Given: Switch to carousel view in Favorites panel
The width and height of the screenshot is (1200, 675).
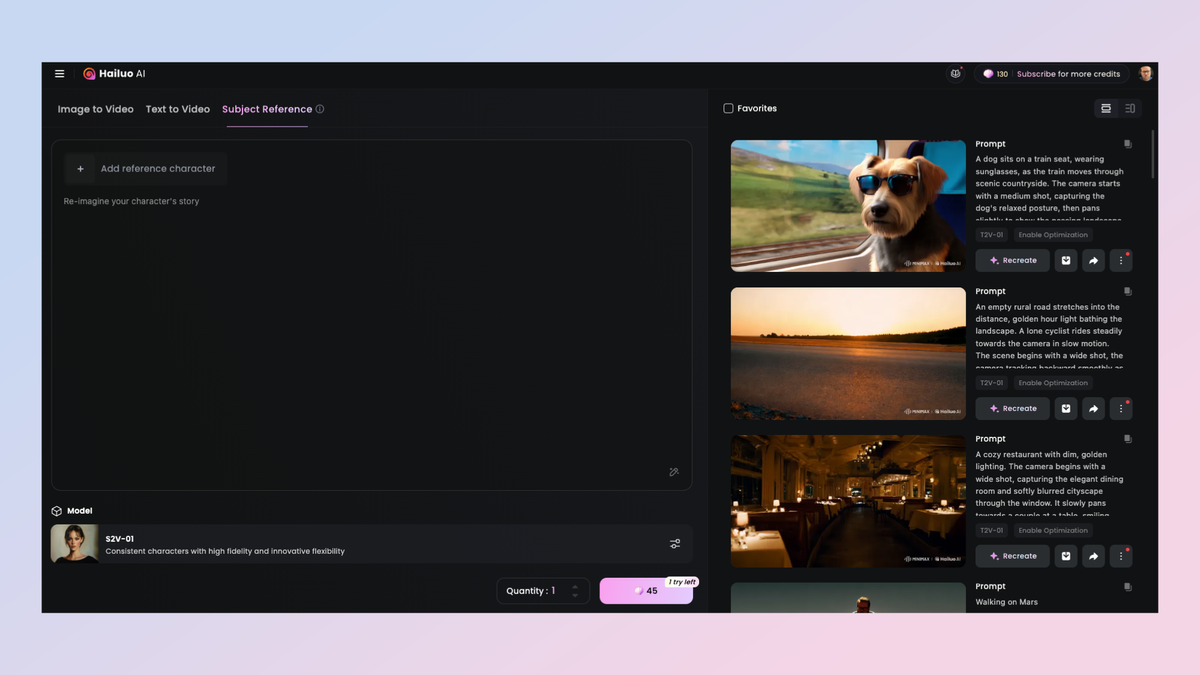Looking at the screenshot, I should [x=1106, y=108].
